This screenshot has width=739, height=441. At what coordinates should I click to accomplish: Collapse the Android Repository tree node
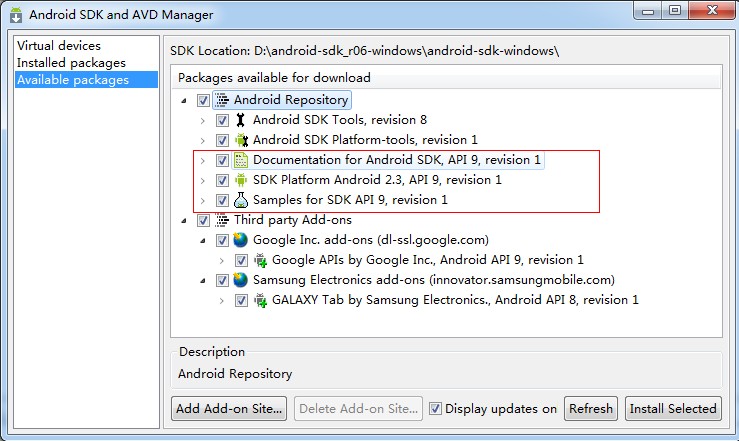184,100
